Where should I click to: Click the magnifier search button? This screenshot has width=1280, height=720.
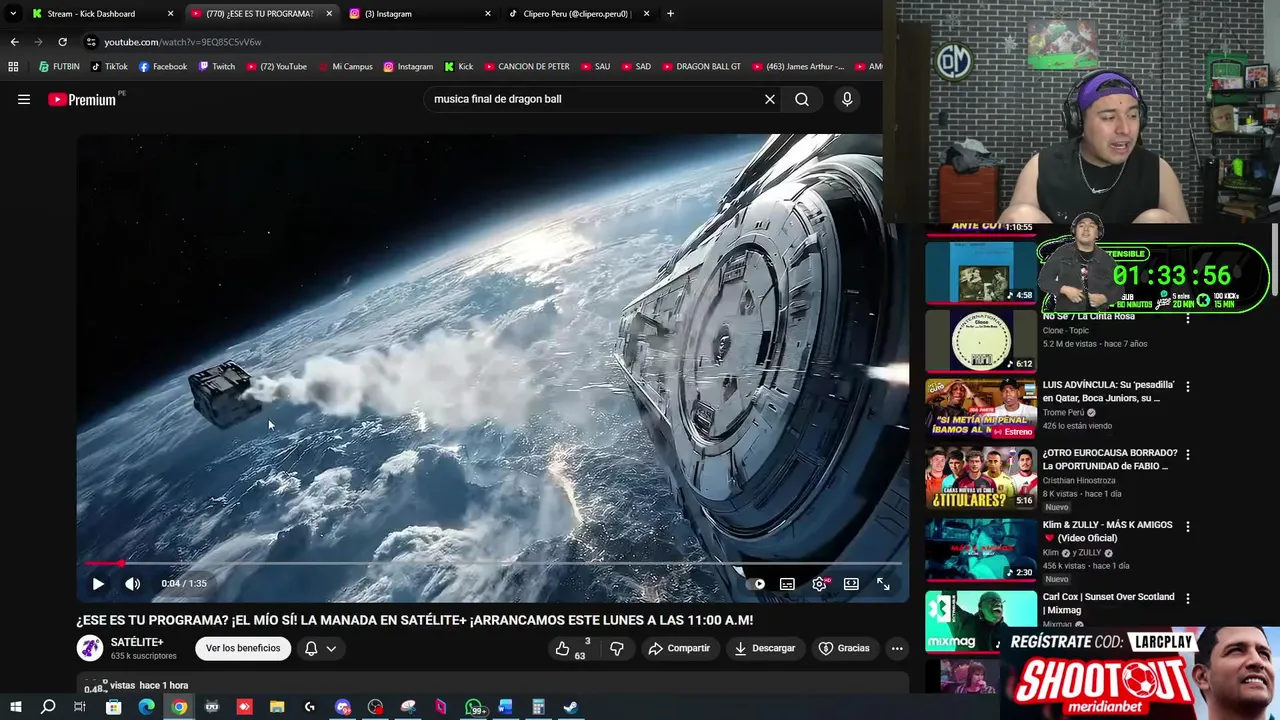point(802,99)
